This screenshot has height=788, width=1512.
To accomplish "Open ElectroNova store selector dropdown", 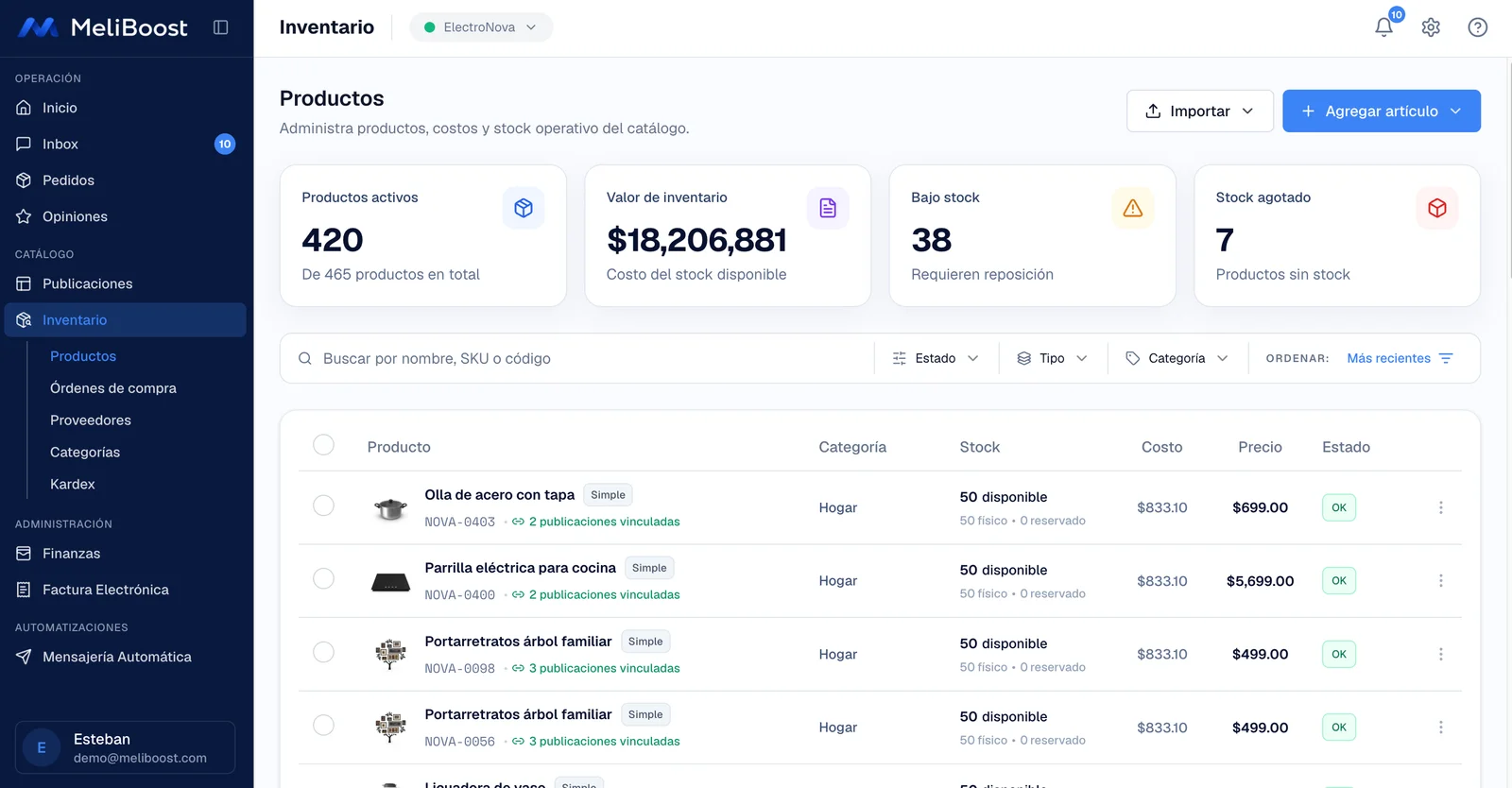I will [x=481, y=27].
